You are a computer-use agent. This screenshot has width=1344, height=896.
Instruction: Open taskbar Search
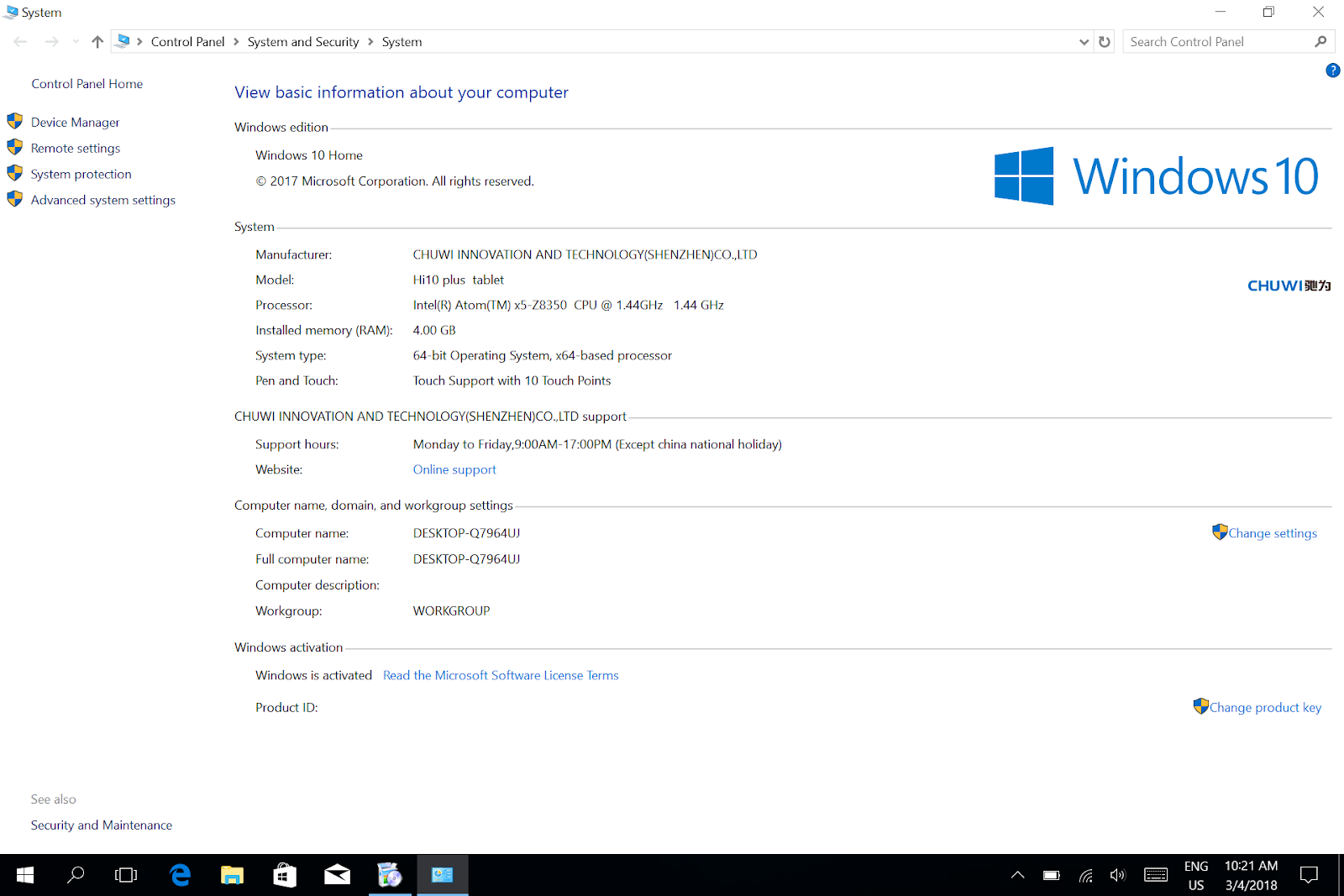pyautogui.click(x=76, y=876)
